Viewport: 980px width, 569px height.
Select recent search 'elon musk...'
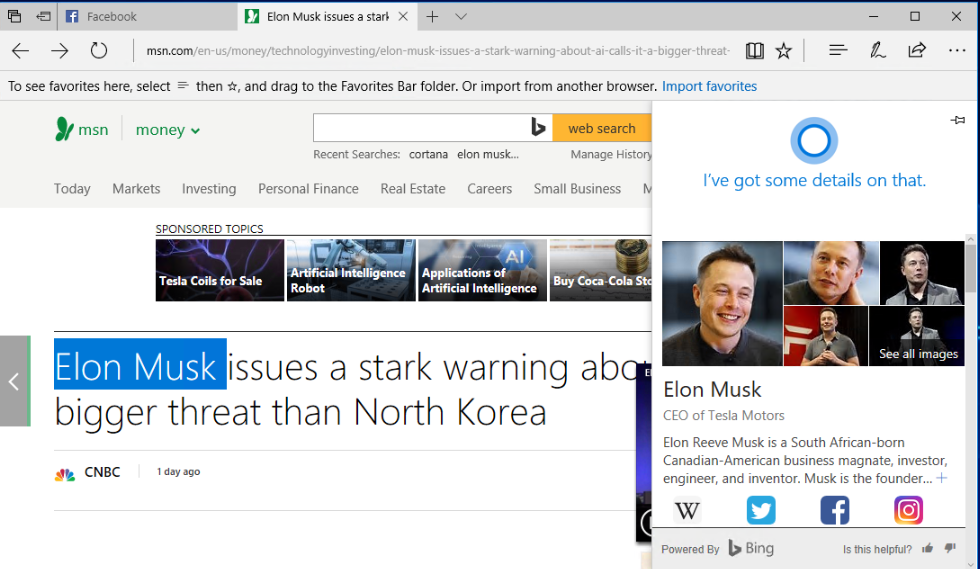coord(488,154)
